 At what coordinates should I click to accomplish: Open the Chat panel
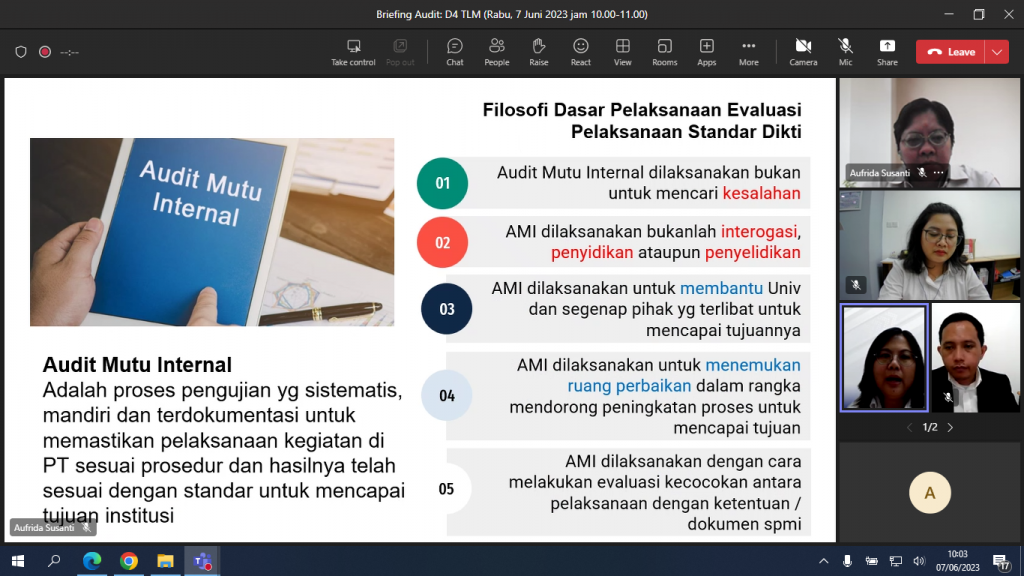(x=455, y=51)
